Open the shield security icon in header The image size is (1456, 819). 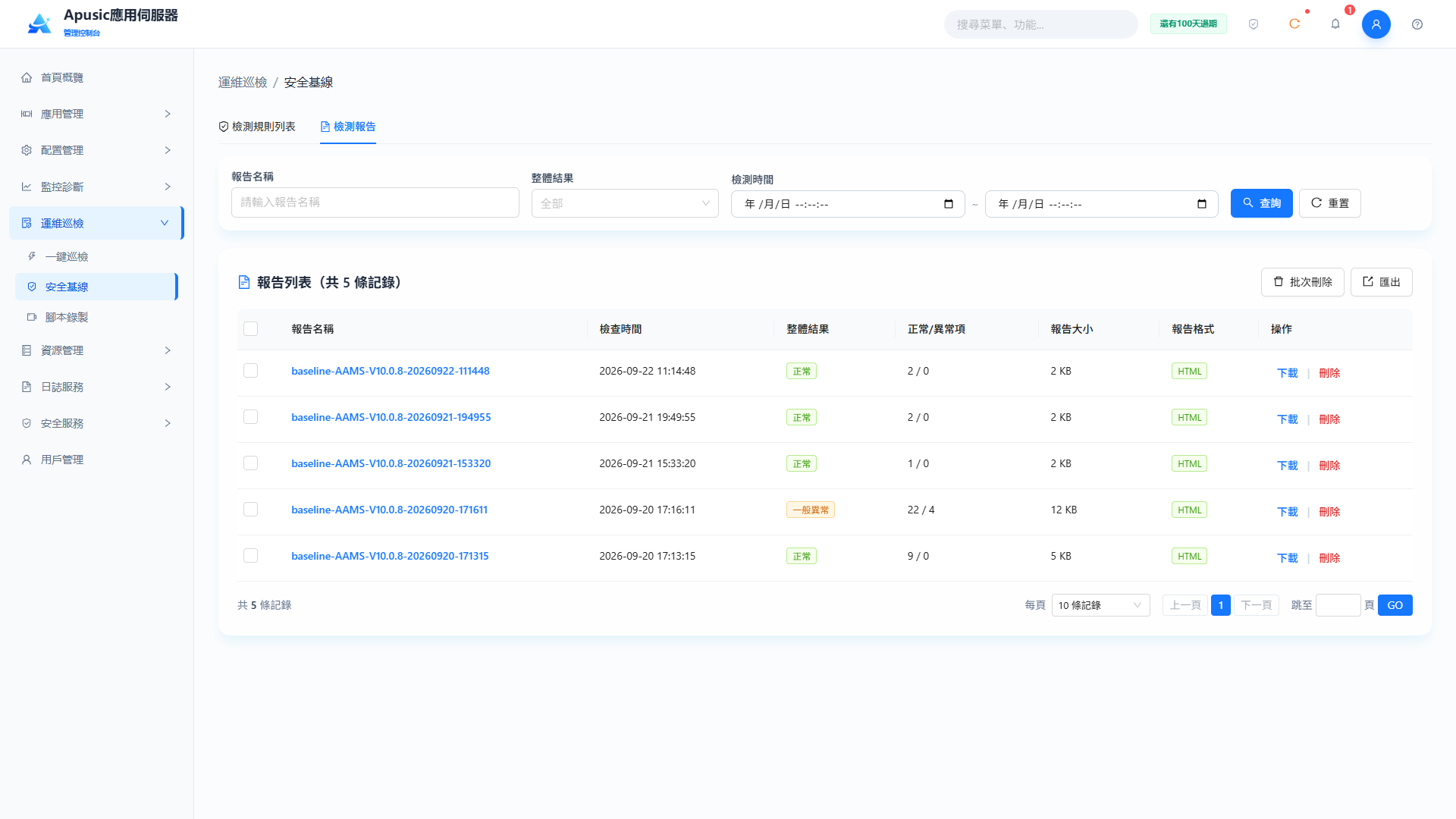coord(1254,24)
